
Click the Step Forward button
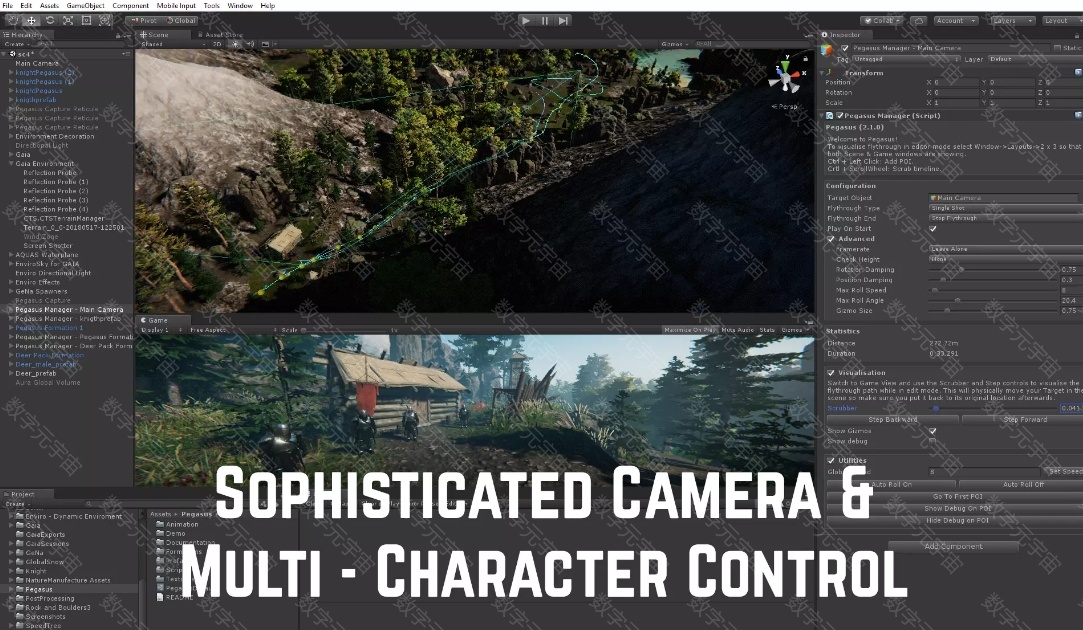pos(1025,420)
